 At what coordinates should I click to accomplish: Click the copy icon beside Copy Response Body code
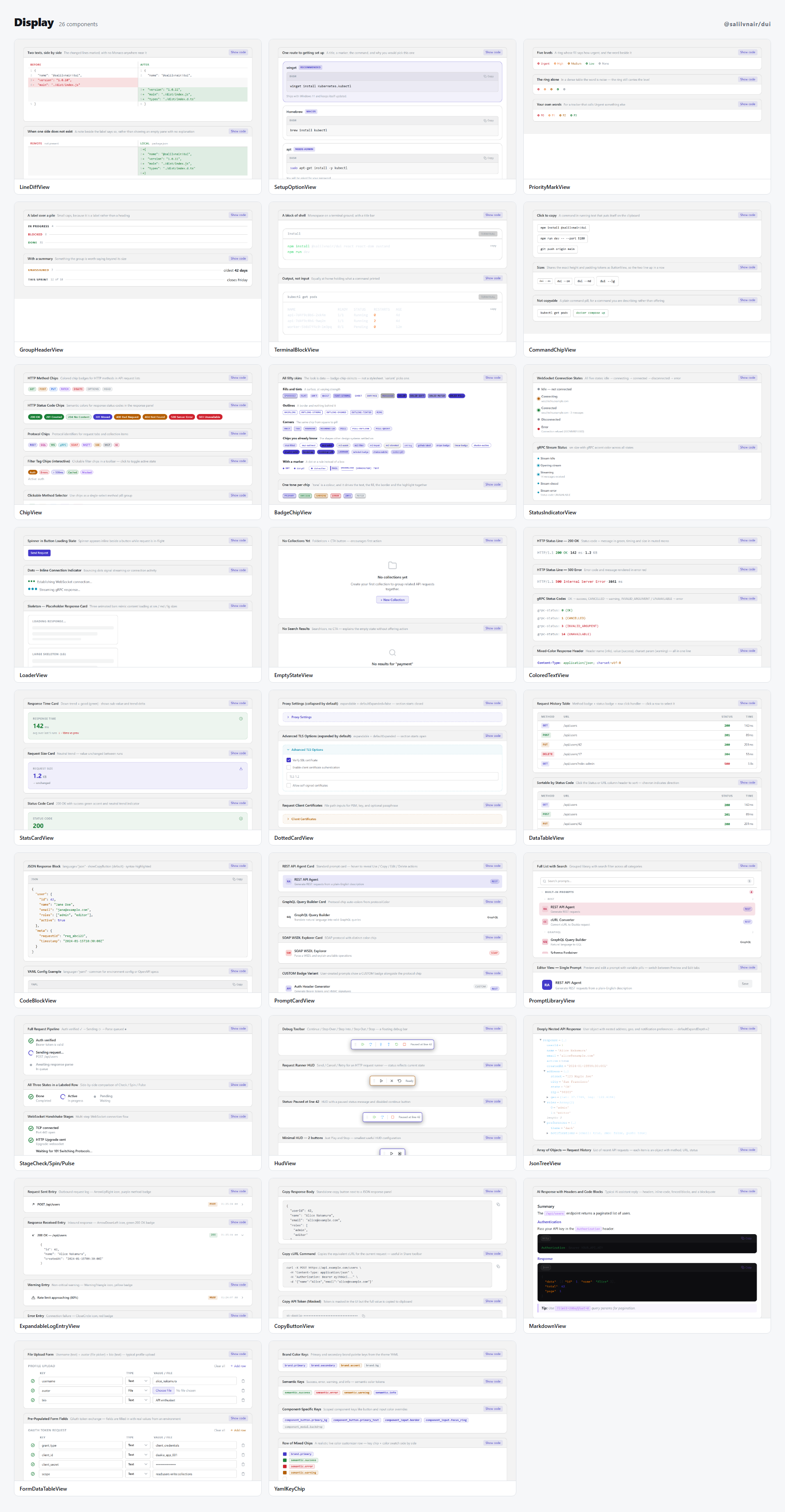[498, 1204]
